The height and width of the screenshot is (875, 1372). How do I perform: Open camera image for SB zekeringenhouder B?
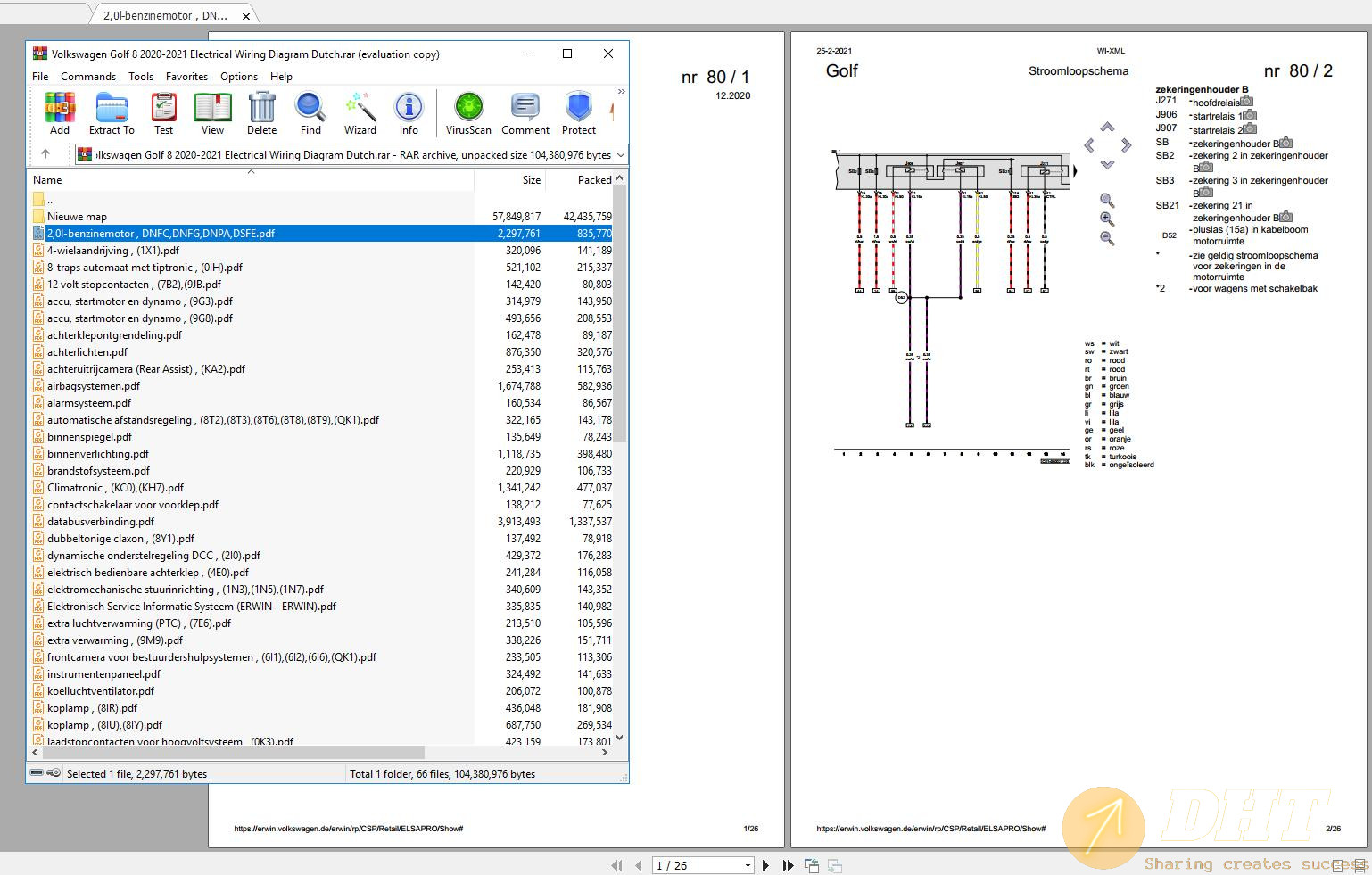1285,143
